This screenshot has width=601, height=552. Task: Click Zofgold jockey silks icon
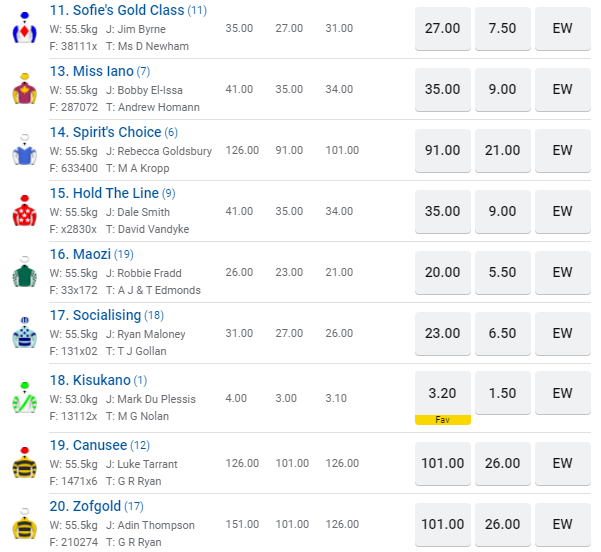pyautogui.click(x=23, y=525)
